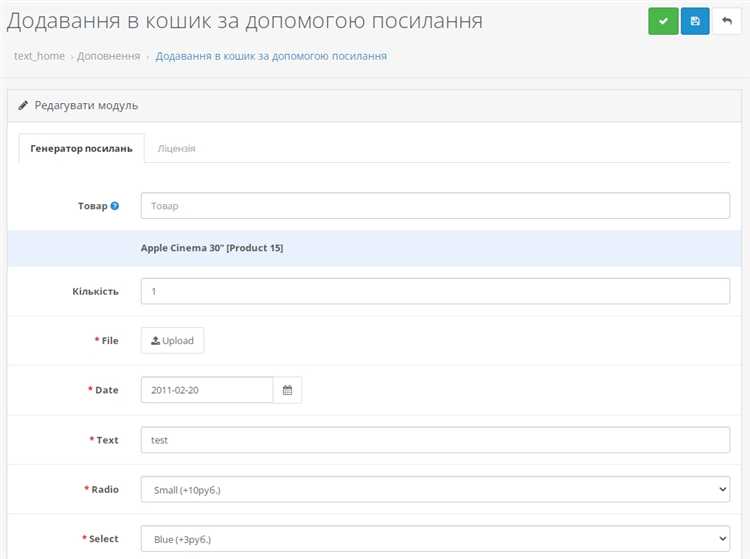
Task: Select the Генератор посилань tab
Action: pyautogui.click(x=81, y=148)
